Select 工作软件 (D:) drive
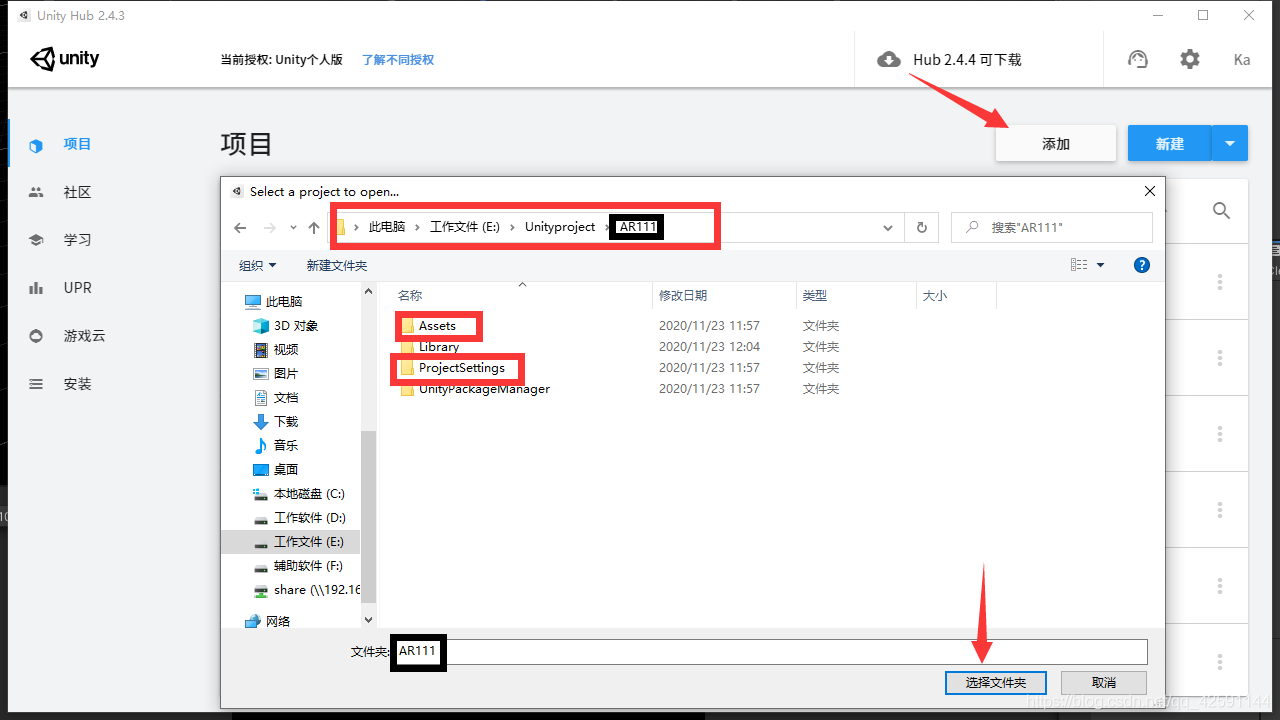Image resolution: width=1280 pixels, height=720 pixels. pyautogui.click(x=310, y=517)
